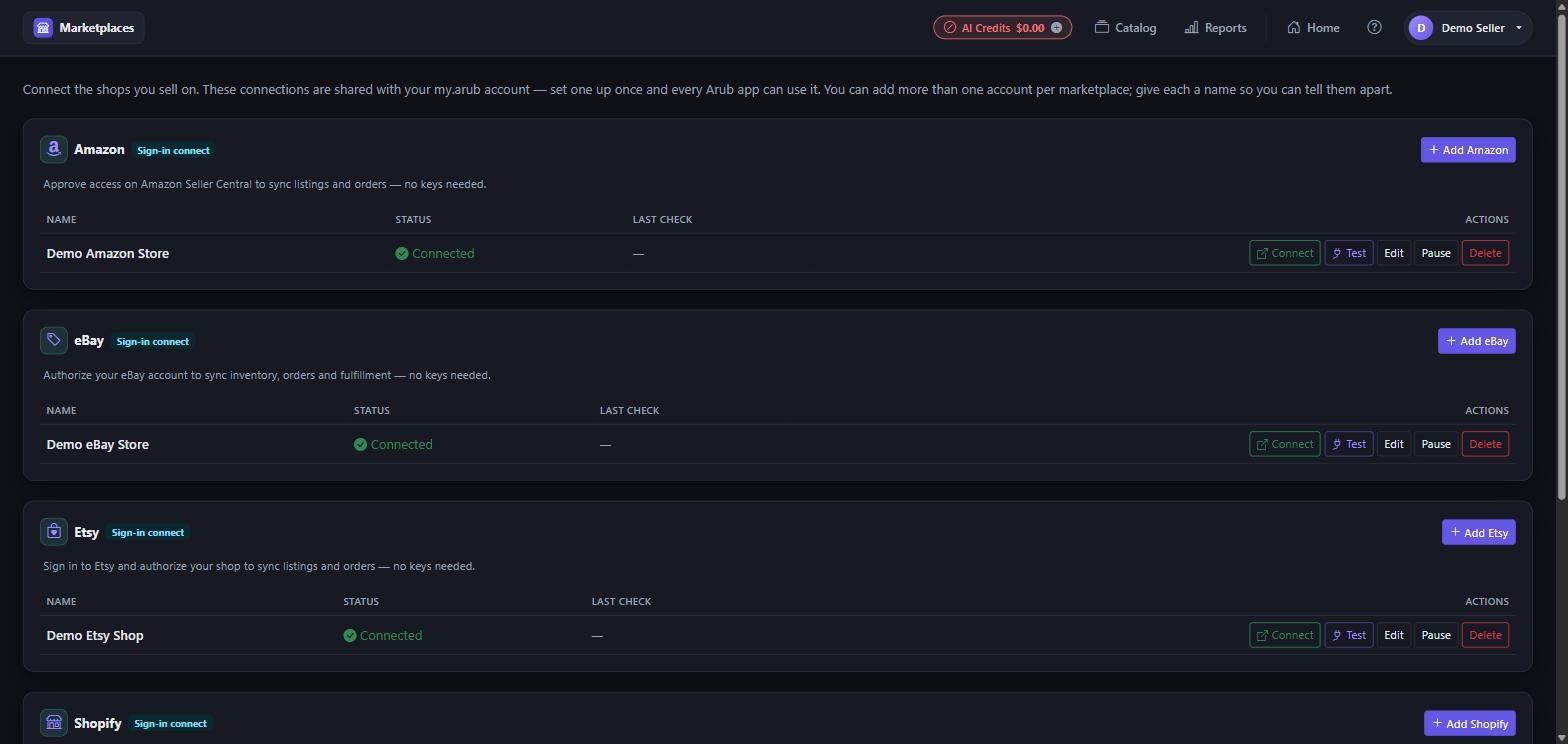Click the Etsy shopping bag icon

click(x=54, y=531)
